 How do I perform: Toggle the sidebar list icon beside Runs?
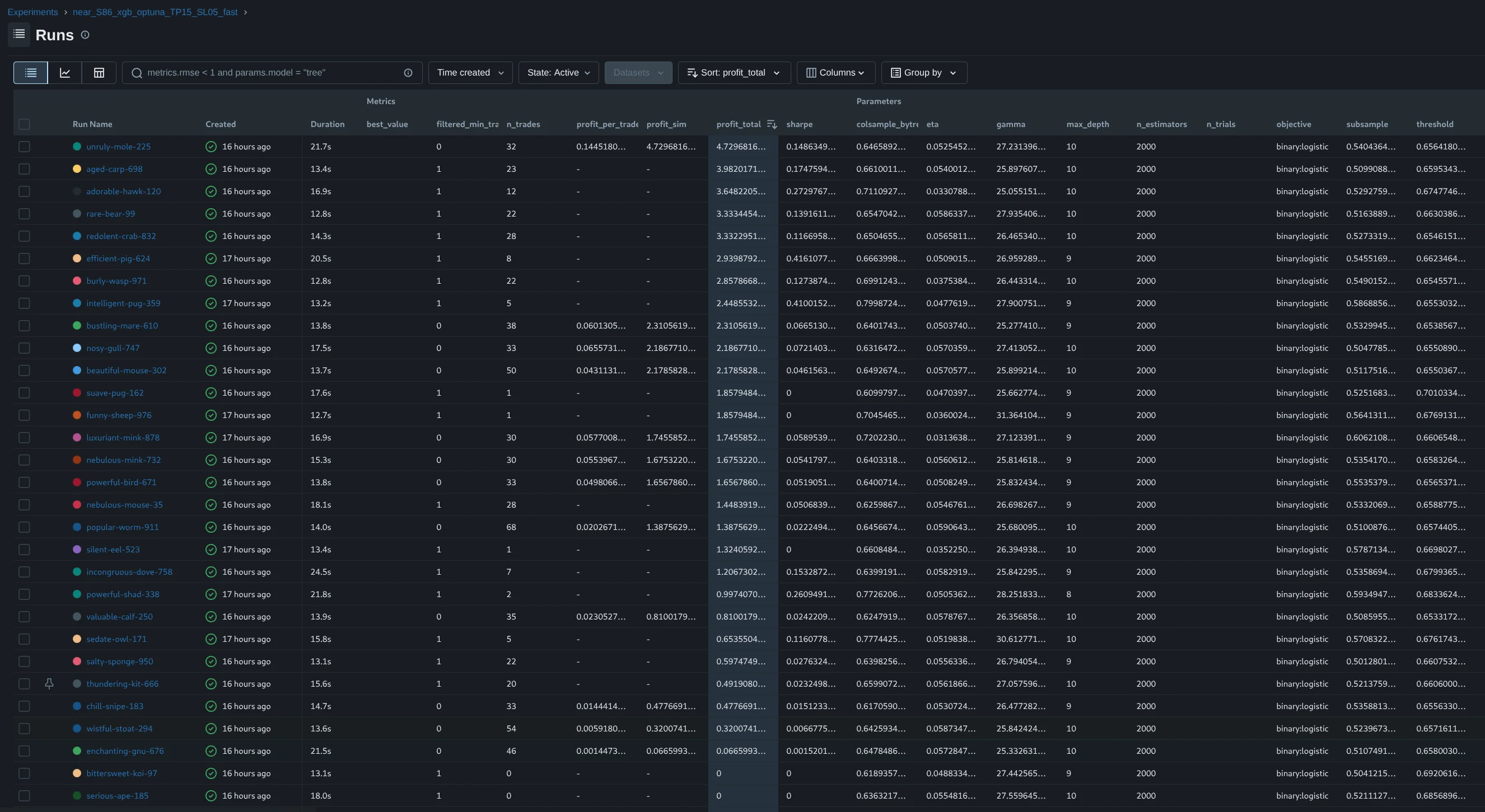(x=19, y=35)
